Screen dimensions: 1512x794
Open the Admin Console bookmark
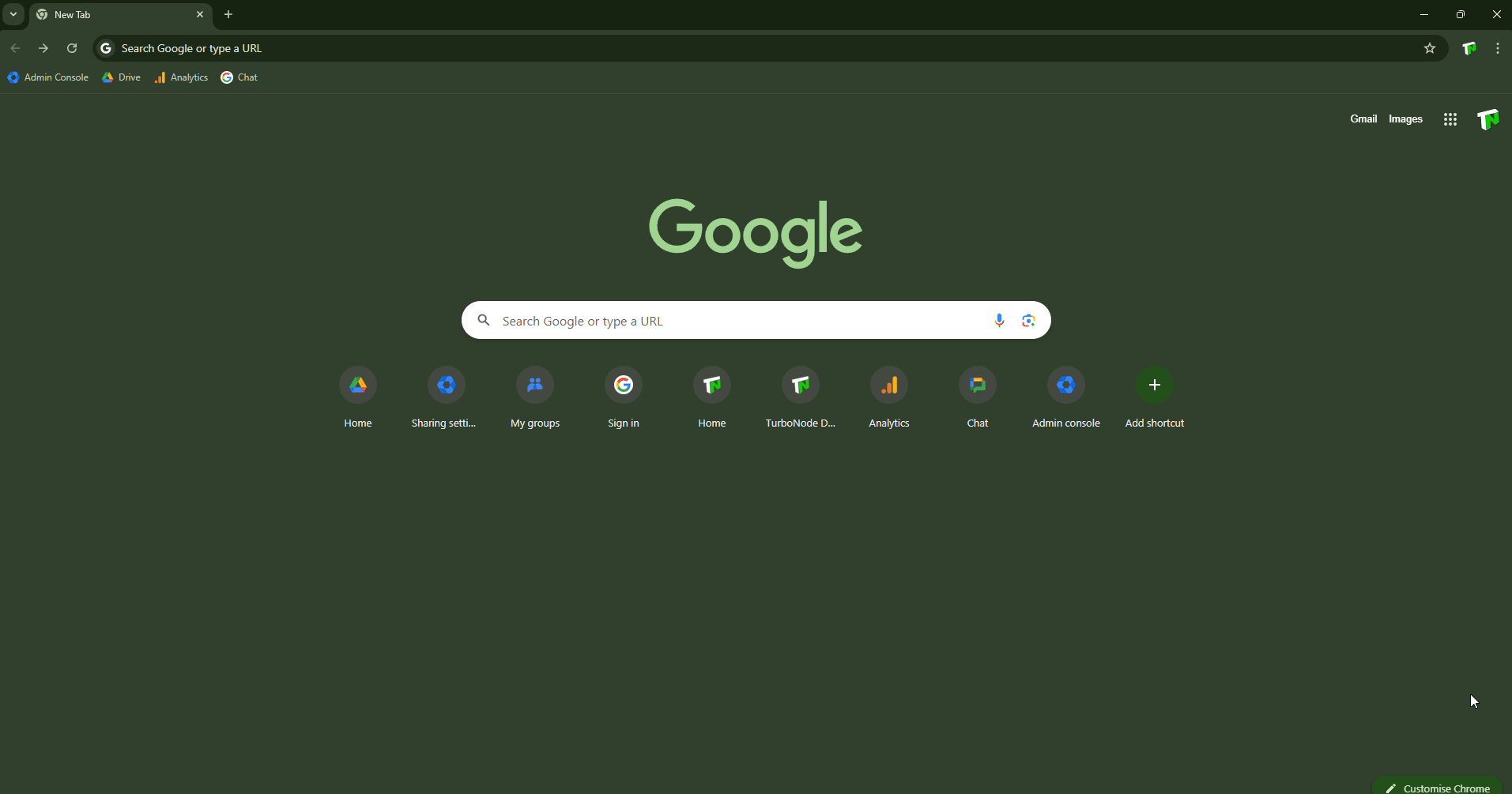(48, 77)
